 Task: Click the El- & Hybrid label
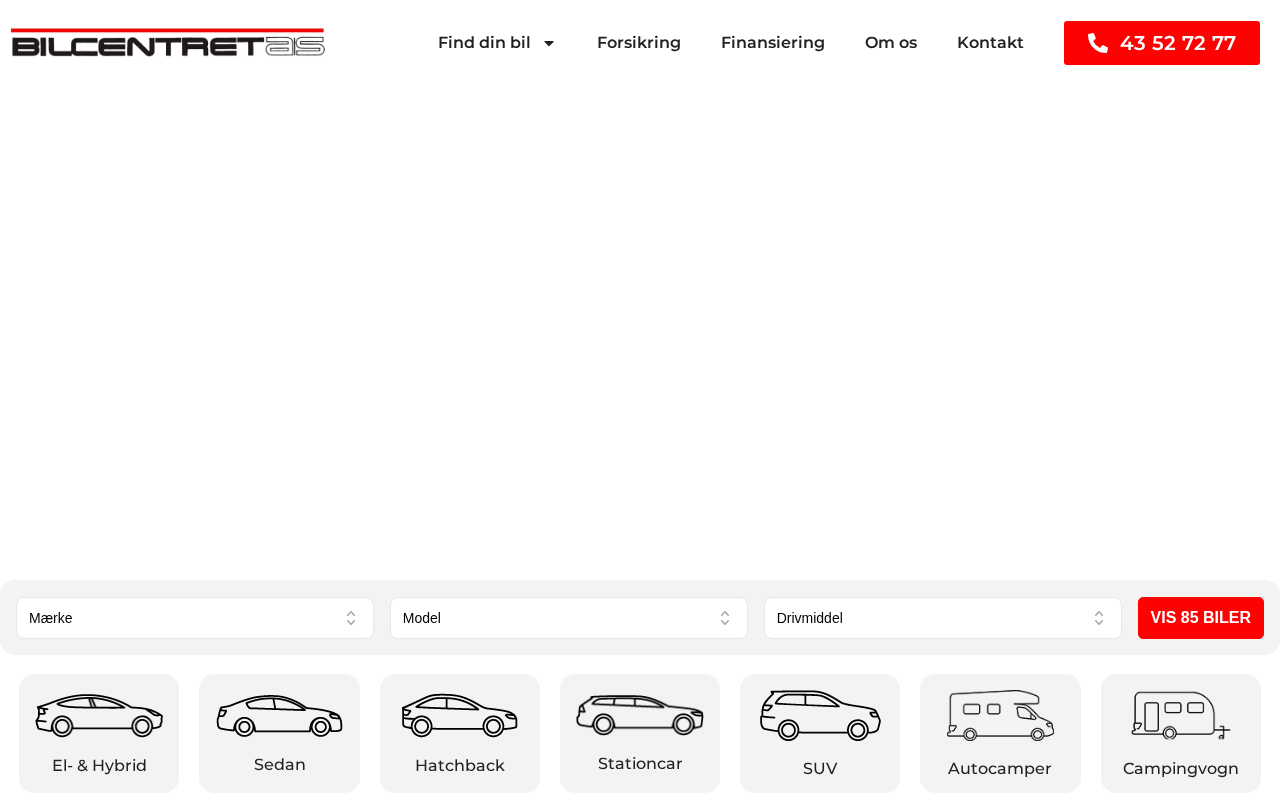(99, 766)
